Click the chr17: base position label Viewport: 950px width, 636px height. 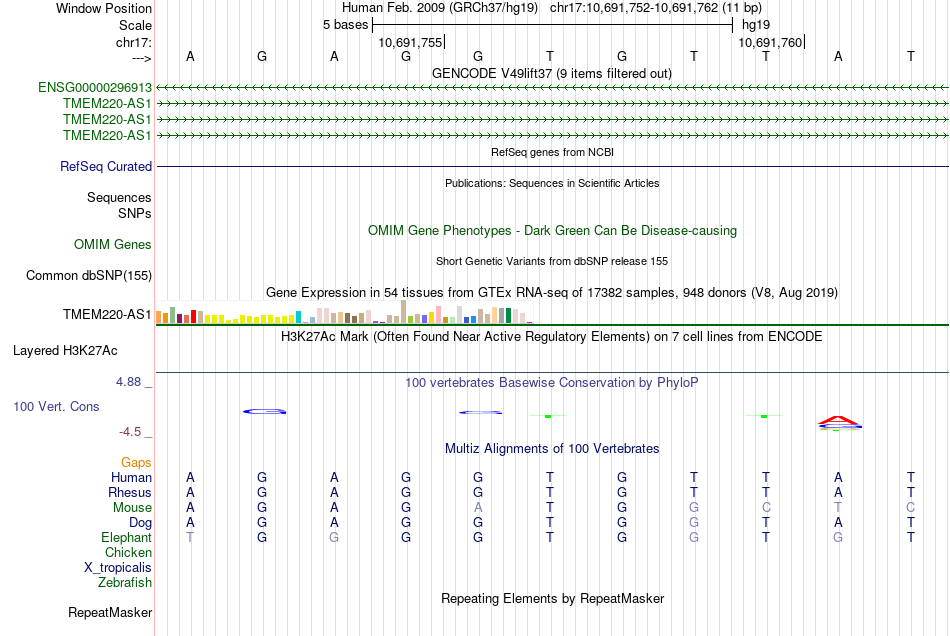tap(133, 42)
